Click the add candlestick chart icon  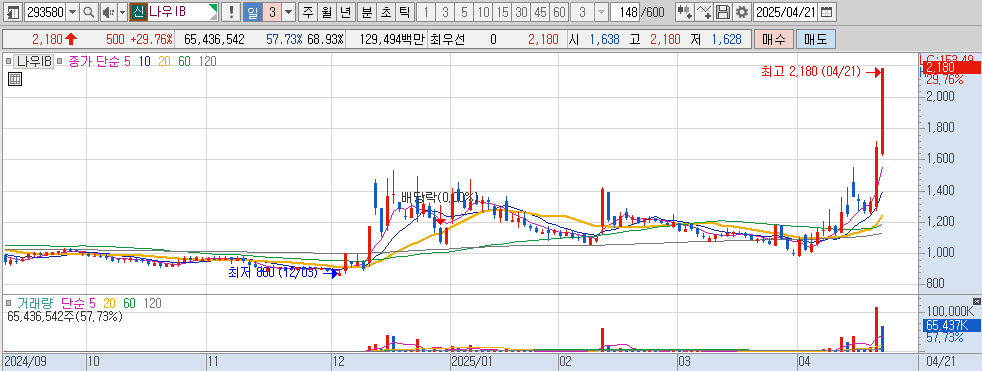(685, 11)
